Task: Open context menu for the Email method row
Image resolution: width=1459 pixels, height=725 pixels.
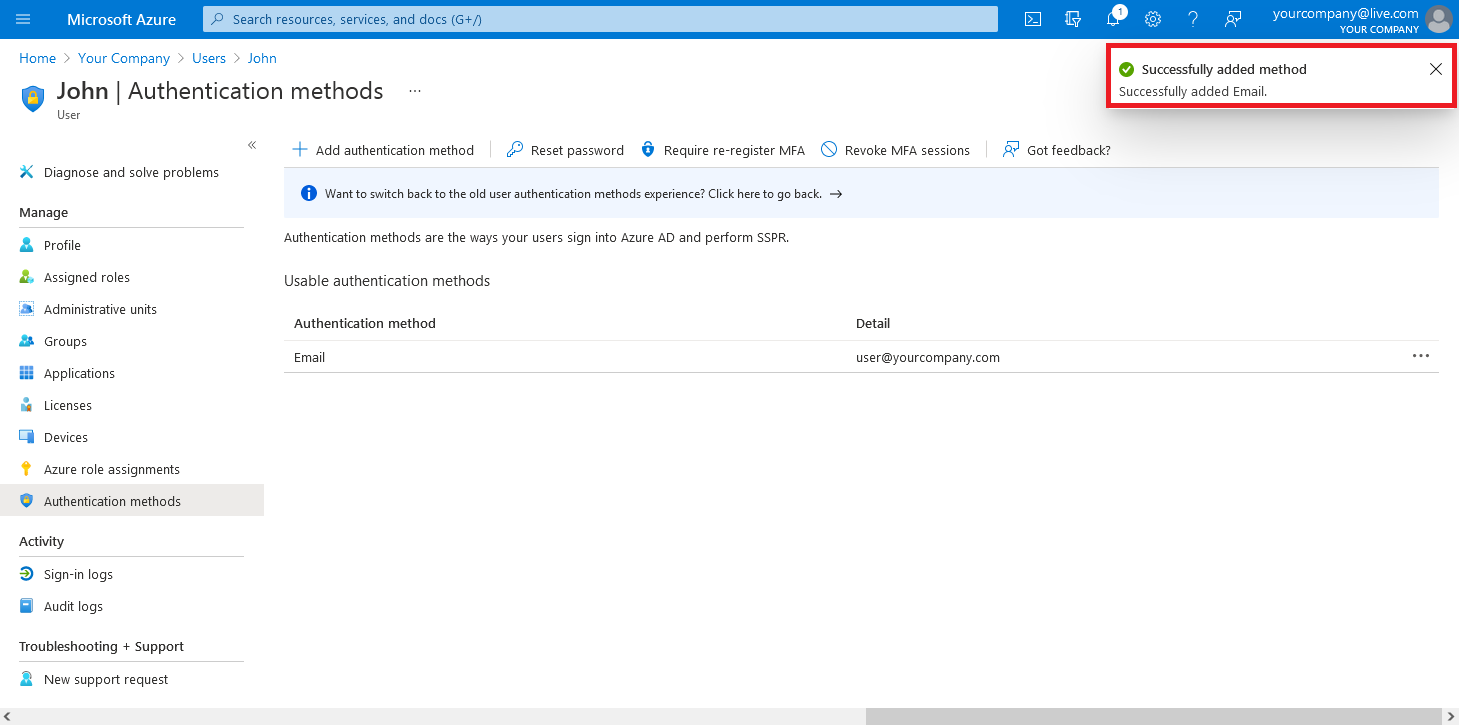Action: click(x=1420, y=356)
